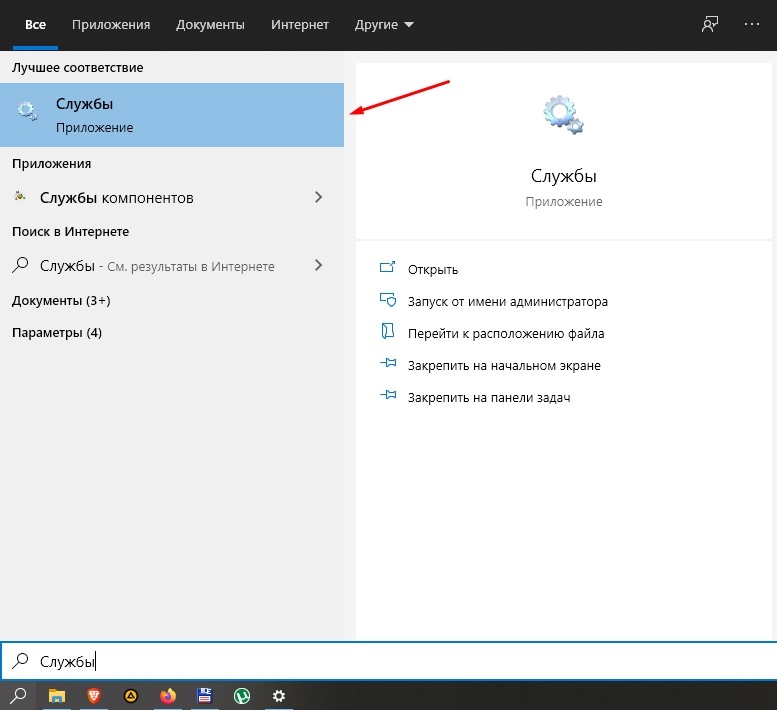The height and width of the screenshot is (710, 777).
Task: Choose Закрепить на начальном экране
Action: tap(504, 366)
